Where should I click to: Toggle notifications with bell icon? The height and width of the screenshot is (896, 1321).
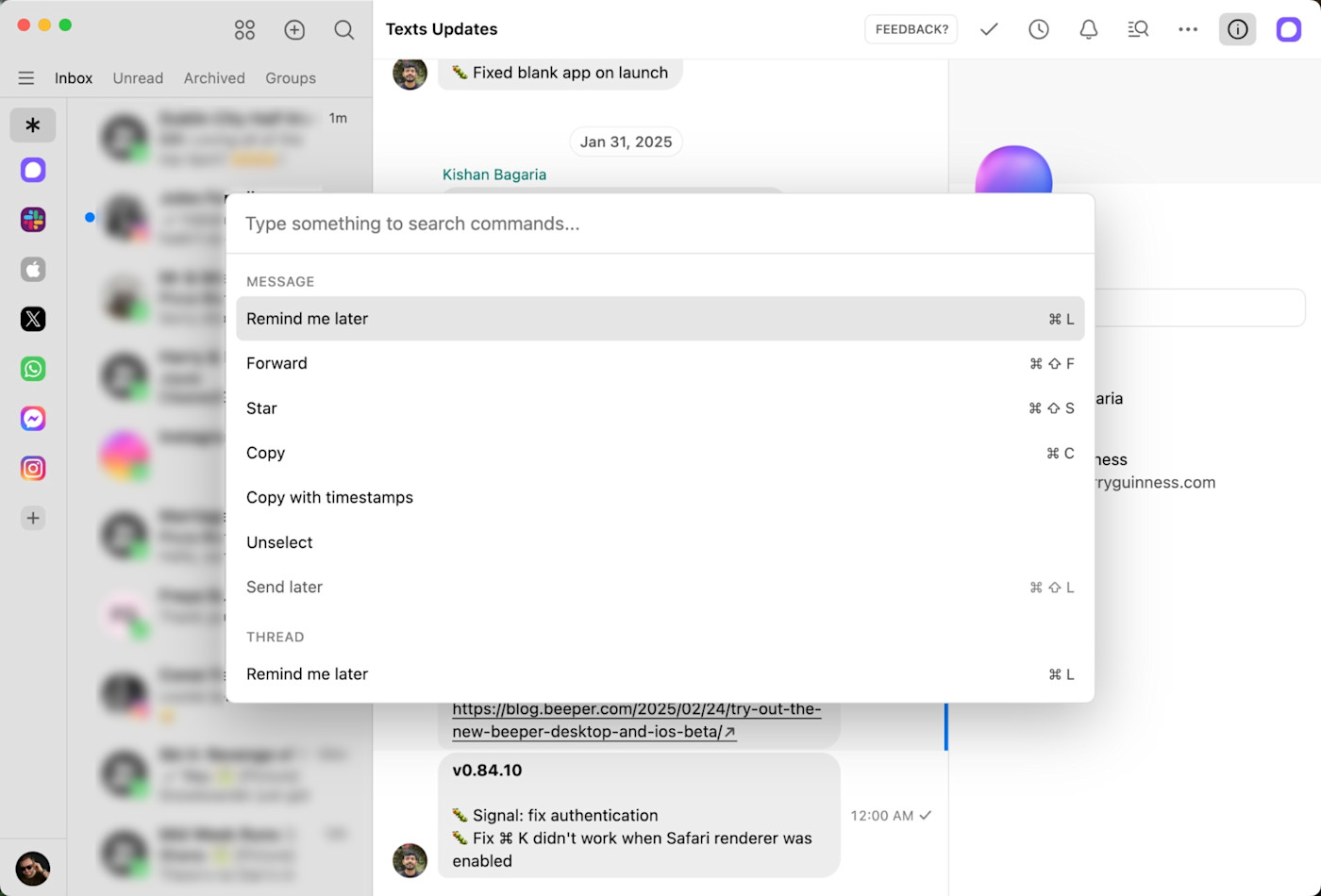1089,29
